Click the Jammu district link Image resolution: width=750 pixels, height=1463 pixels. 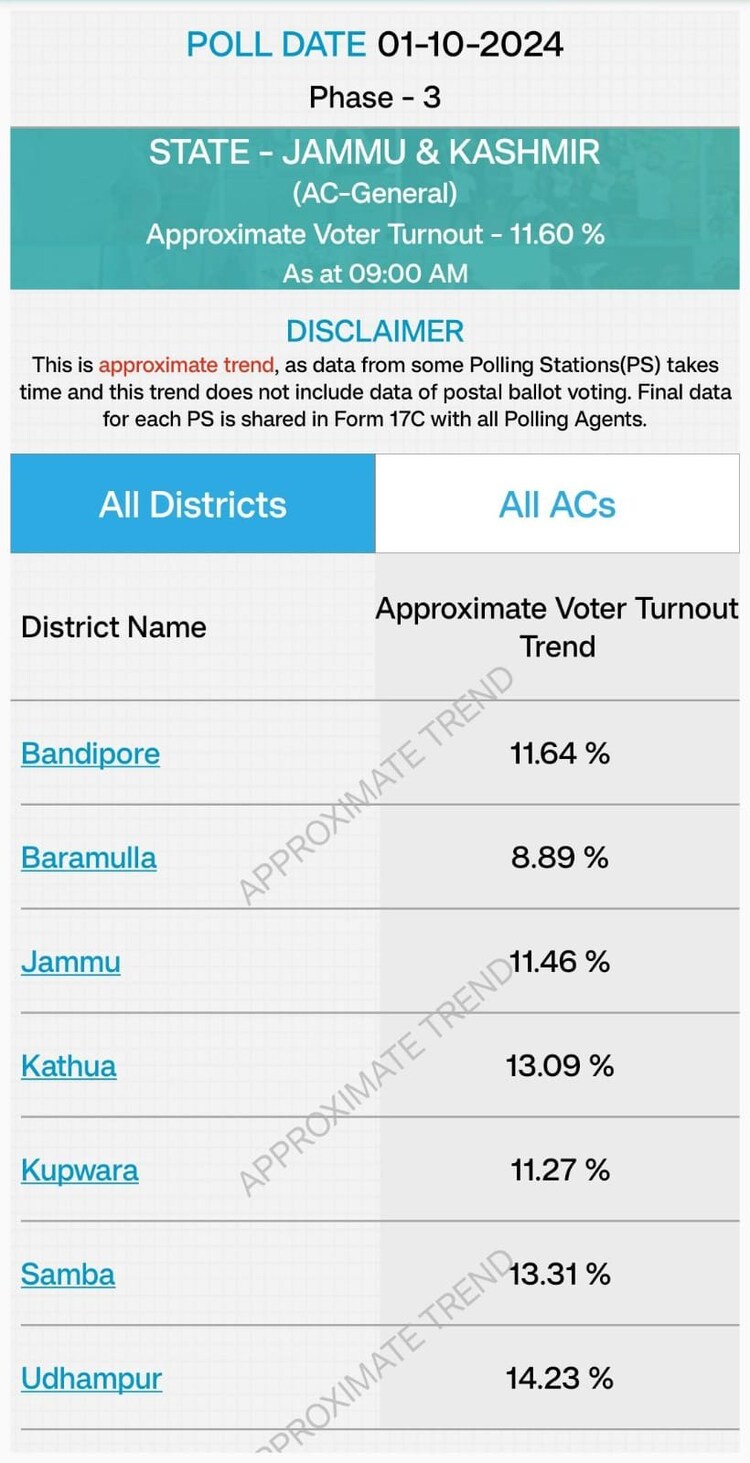[x=71, y=962]
